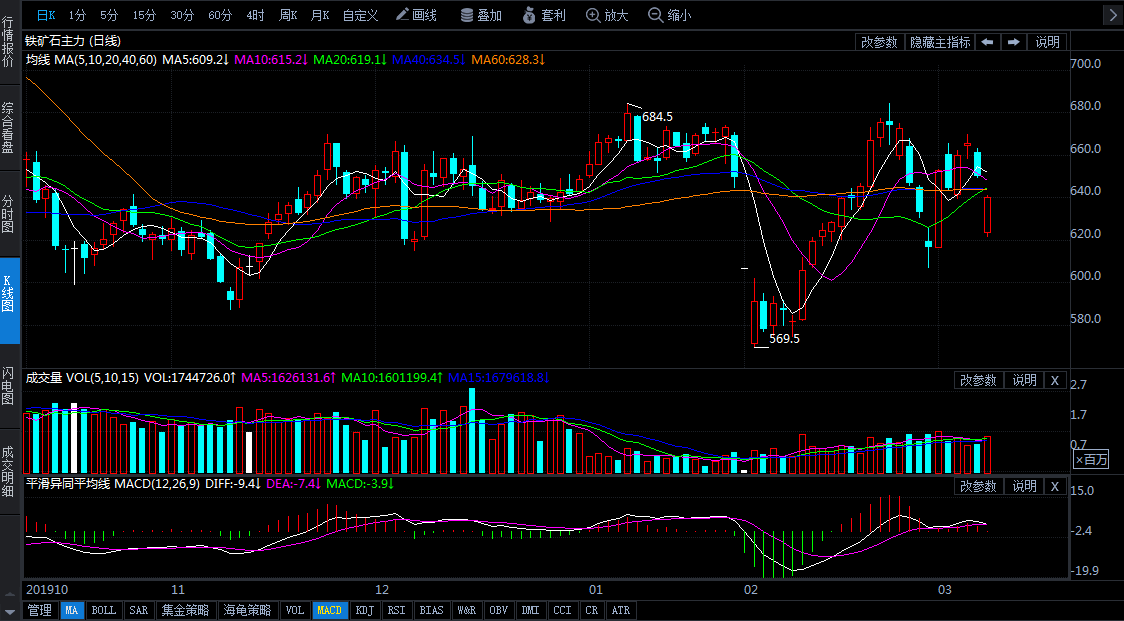
Task: Open bottom-left dropdown arrow next to 管理
Action: [x=9, y=610]
